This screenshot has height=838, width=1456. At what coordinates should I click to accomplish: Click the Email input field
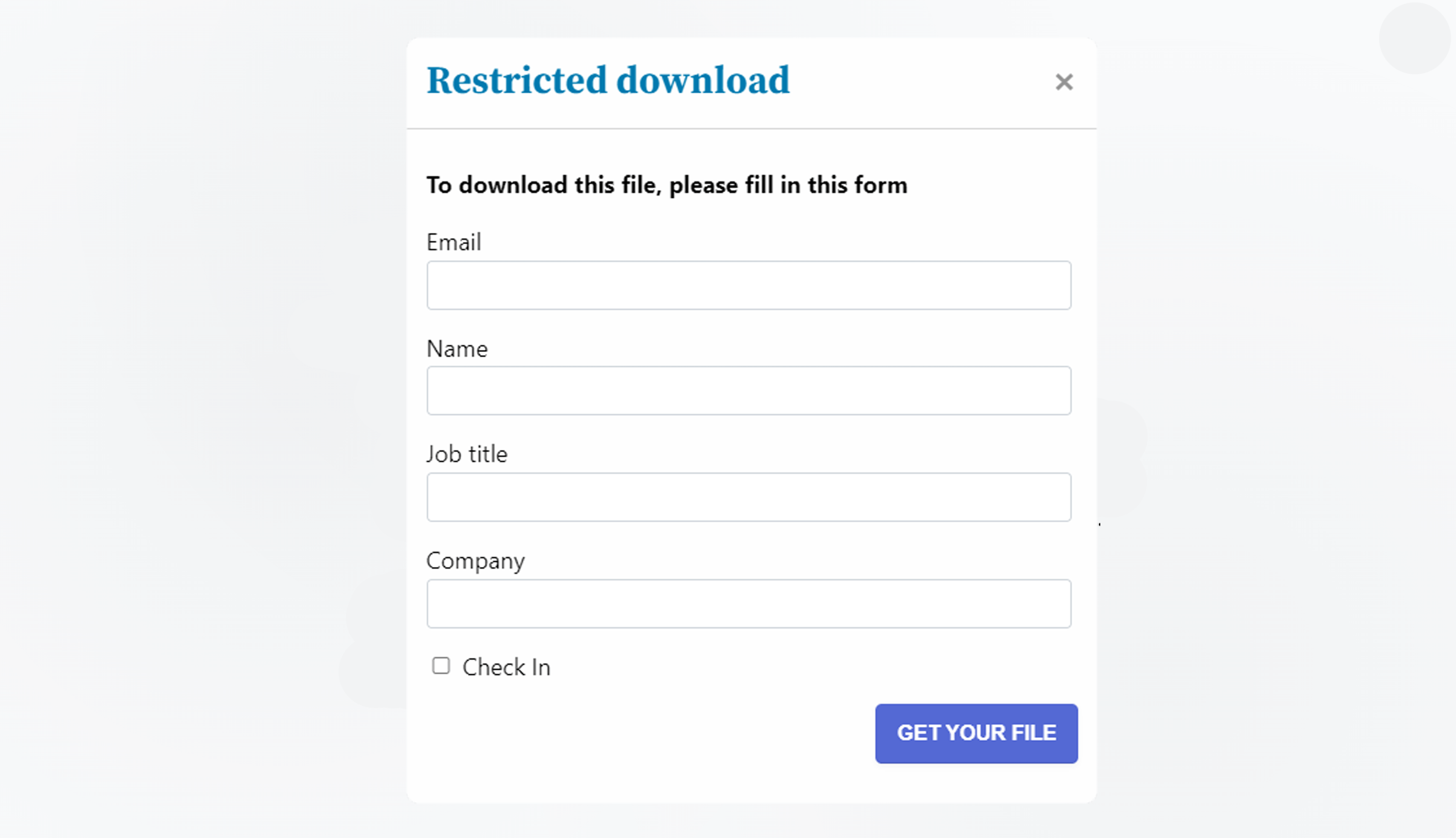(x=748, y=286)
